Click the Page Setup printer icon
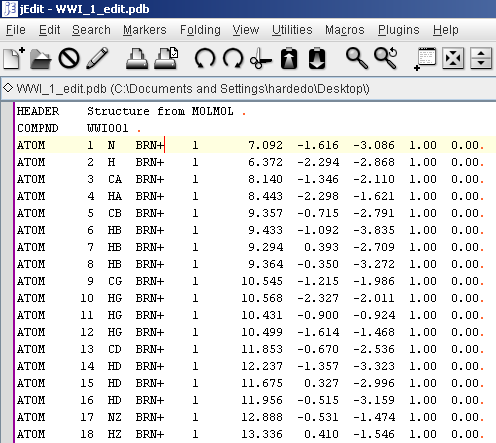 166,58
